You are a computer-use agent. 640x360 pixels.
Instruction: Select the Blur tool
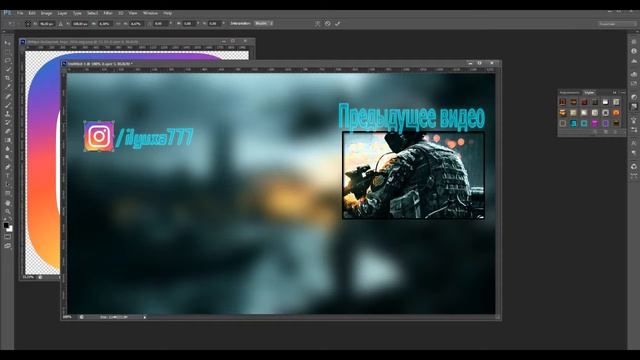coord(7,149)
